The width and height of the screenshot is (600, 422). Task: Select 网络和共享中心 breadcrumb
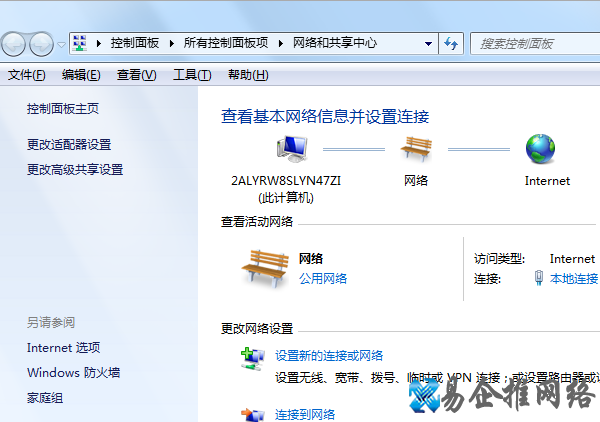point(335,43)
